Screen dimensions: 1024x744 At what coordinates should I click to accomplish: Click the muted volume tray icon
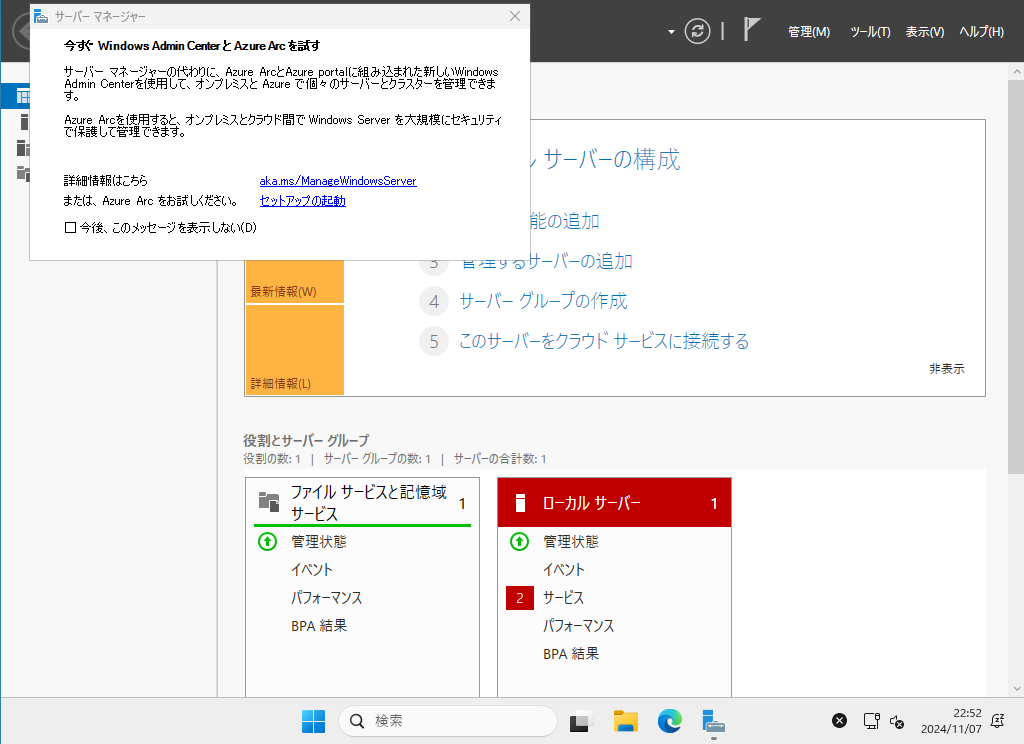897,721
